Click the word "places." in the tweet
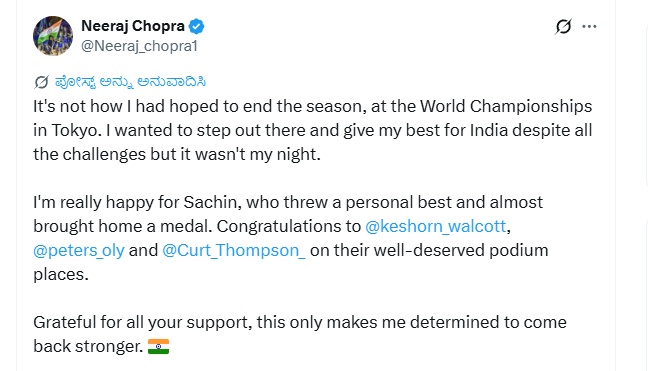Screen dimensions: 648x371 [x=61, y=274]
